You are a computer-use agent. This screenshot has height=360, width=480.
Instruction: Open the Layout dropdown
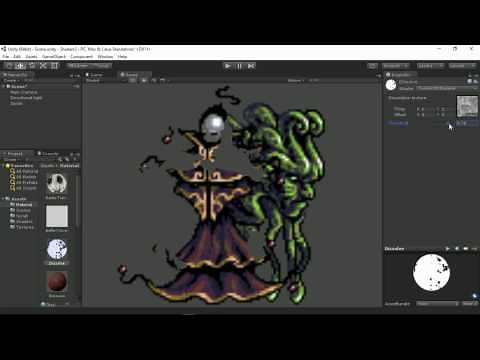pos(462,66)
